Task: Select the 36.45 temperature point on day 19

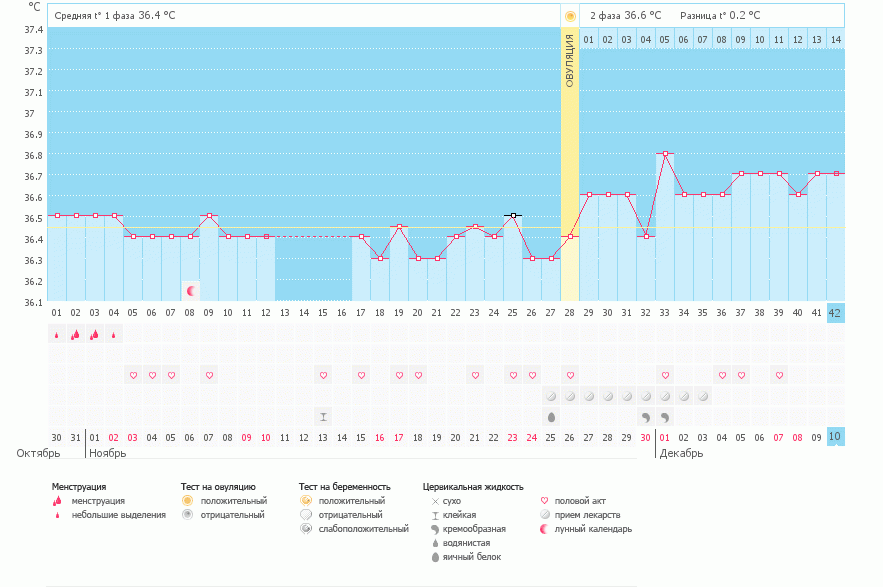Action: (399, 226)
